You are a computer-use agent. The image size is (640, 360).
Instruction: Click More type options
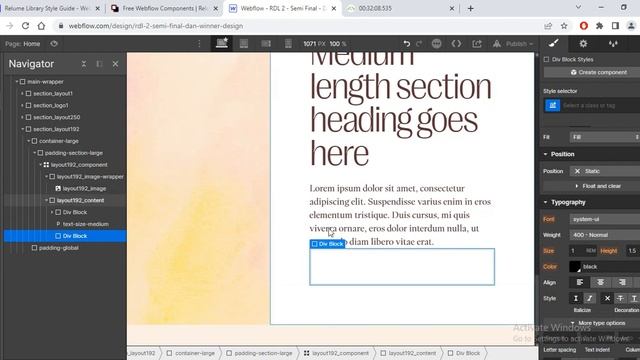[x=598, y=323]
